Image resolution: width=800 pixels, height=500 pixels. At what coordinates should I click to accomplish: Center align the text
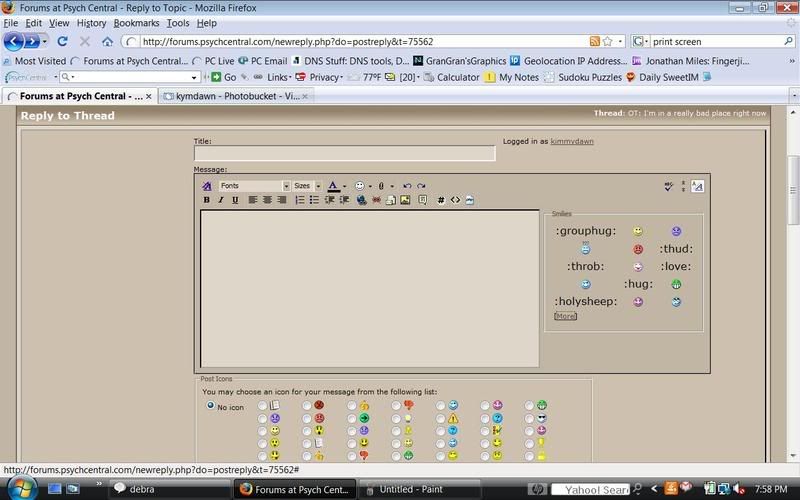coord(267,200)
